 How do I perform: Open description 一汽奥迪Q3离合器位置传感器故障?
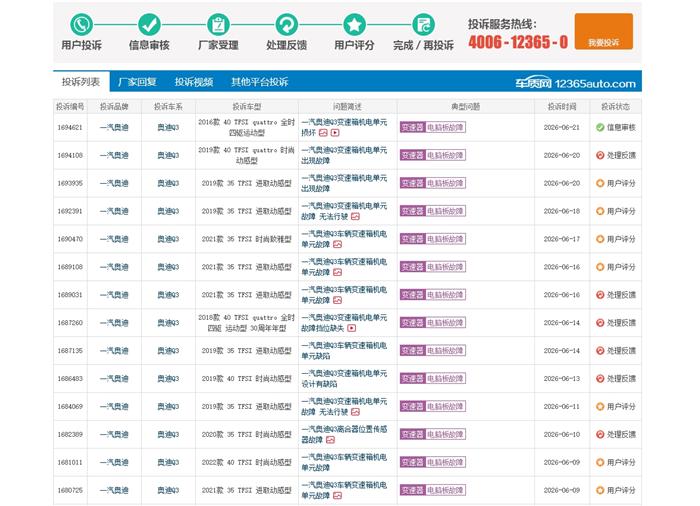point(344,434)
